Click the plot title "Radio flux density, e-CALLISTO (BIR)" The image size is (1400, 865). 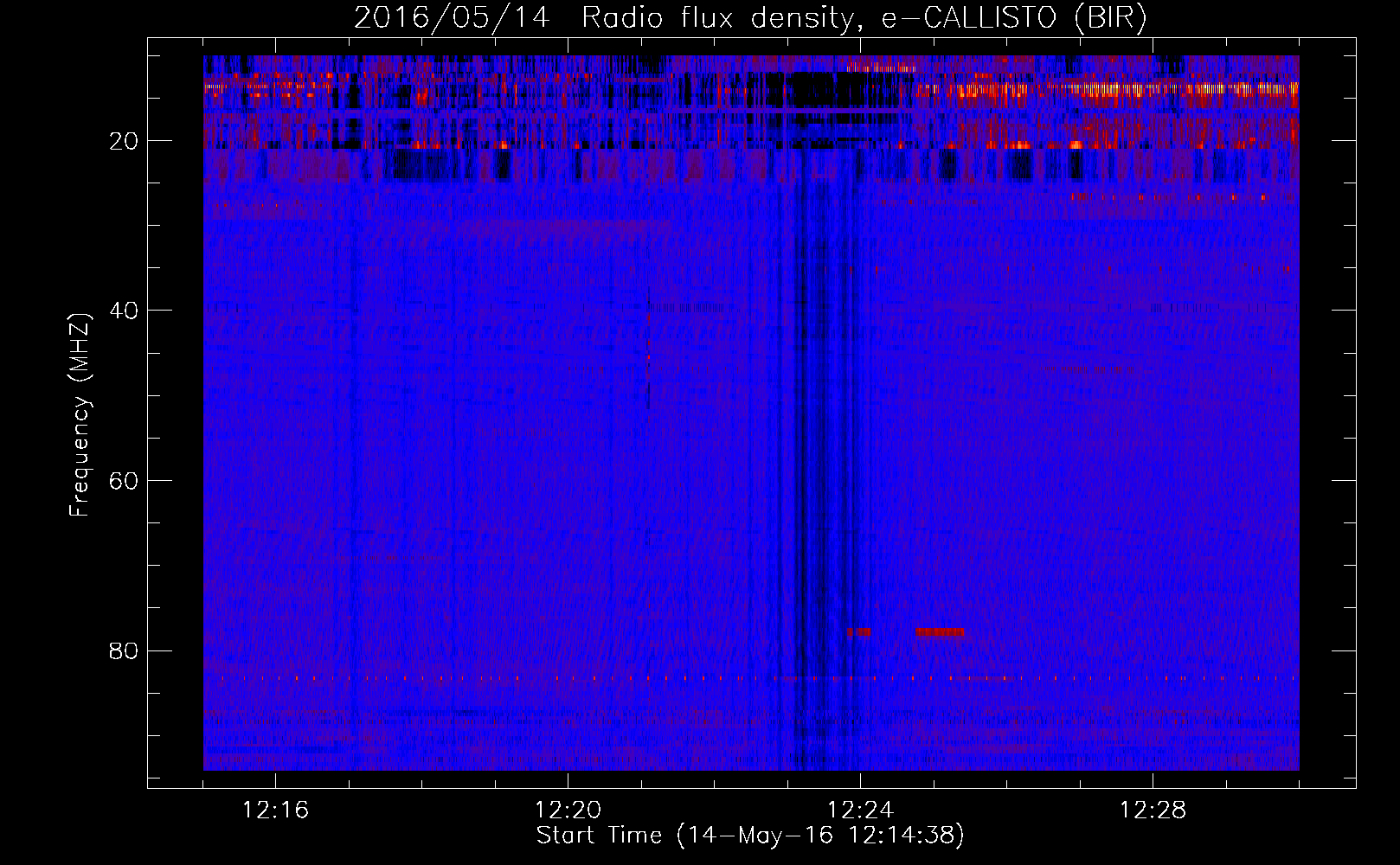864,17
